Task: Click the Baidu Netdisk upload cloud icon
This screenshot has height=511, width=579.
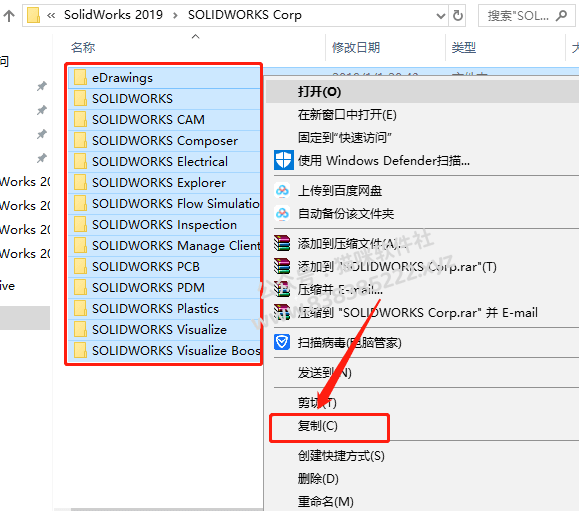Action: tap(282, 191)
